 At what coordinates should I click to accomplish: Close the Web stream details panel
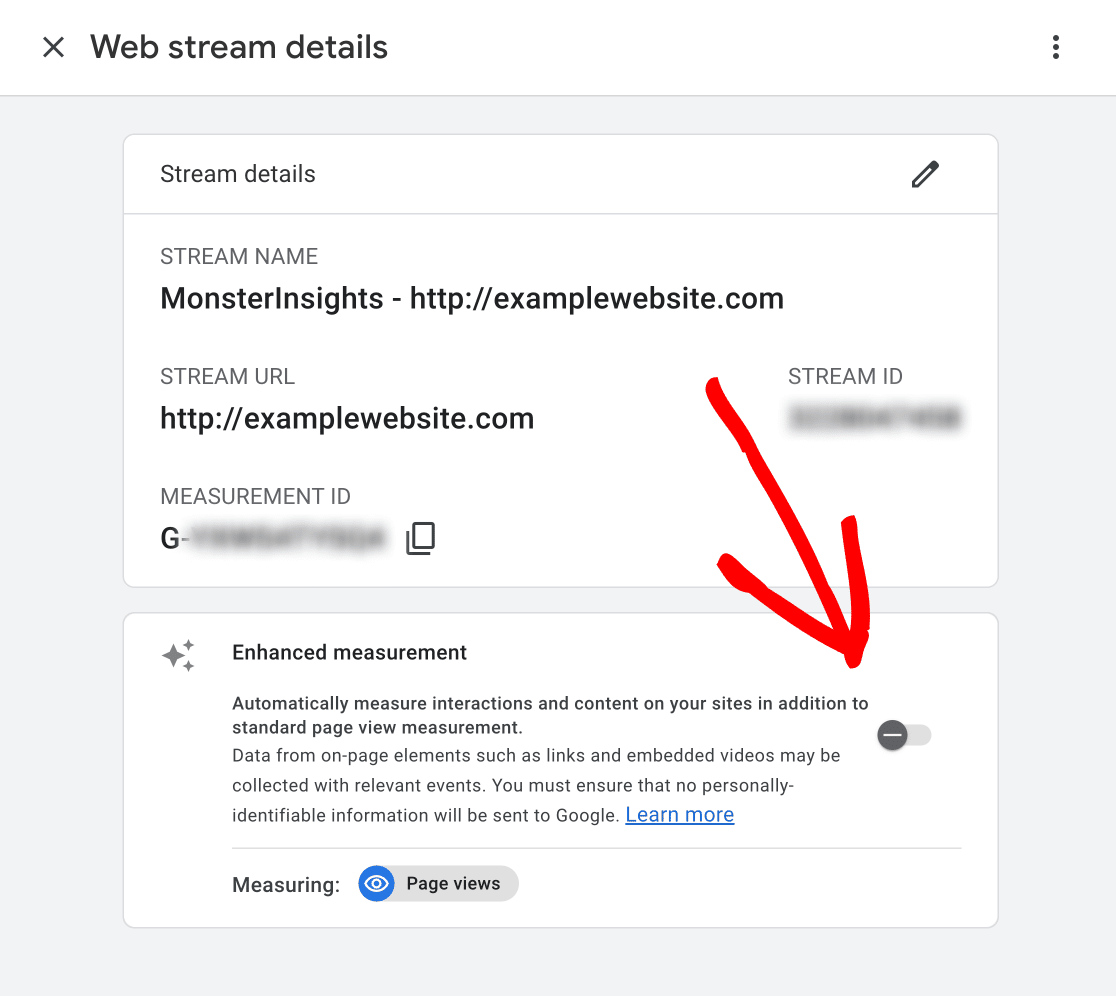pyautogui.click(x=53, y=47)
